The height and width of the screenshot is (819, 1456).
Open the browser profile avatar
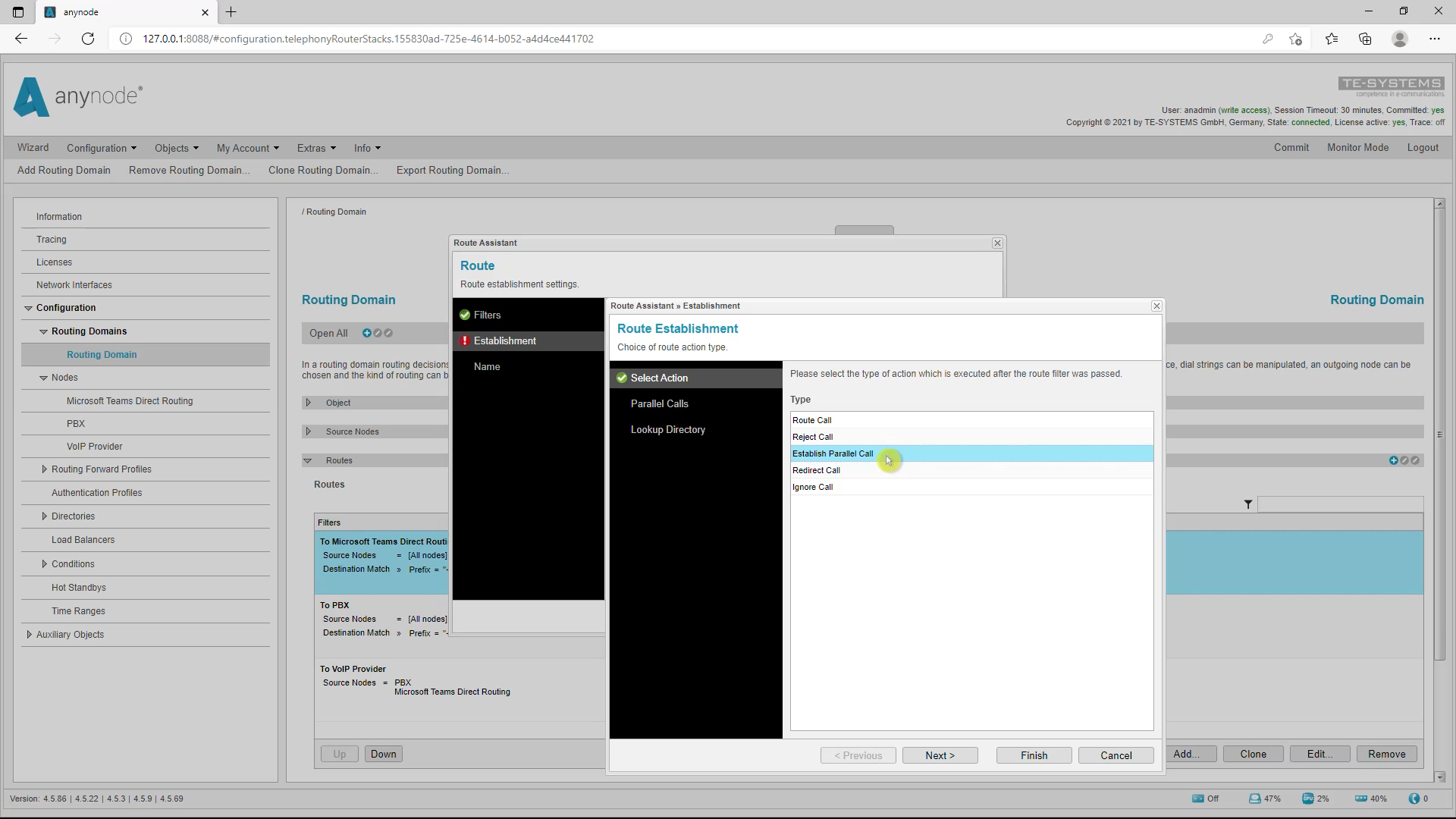point(1400,39)
